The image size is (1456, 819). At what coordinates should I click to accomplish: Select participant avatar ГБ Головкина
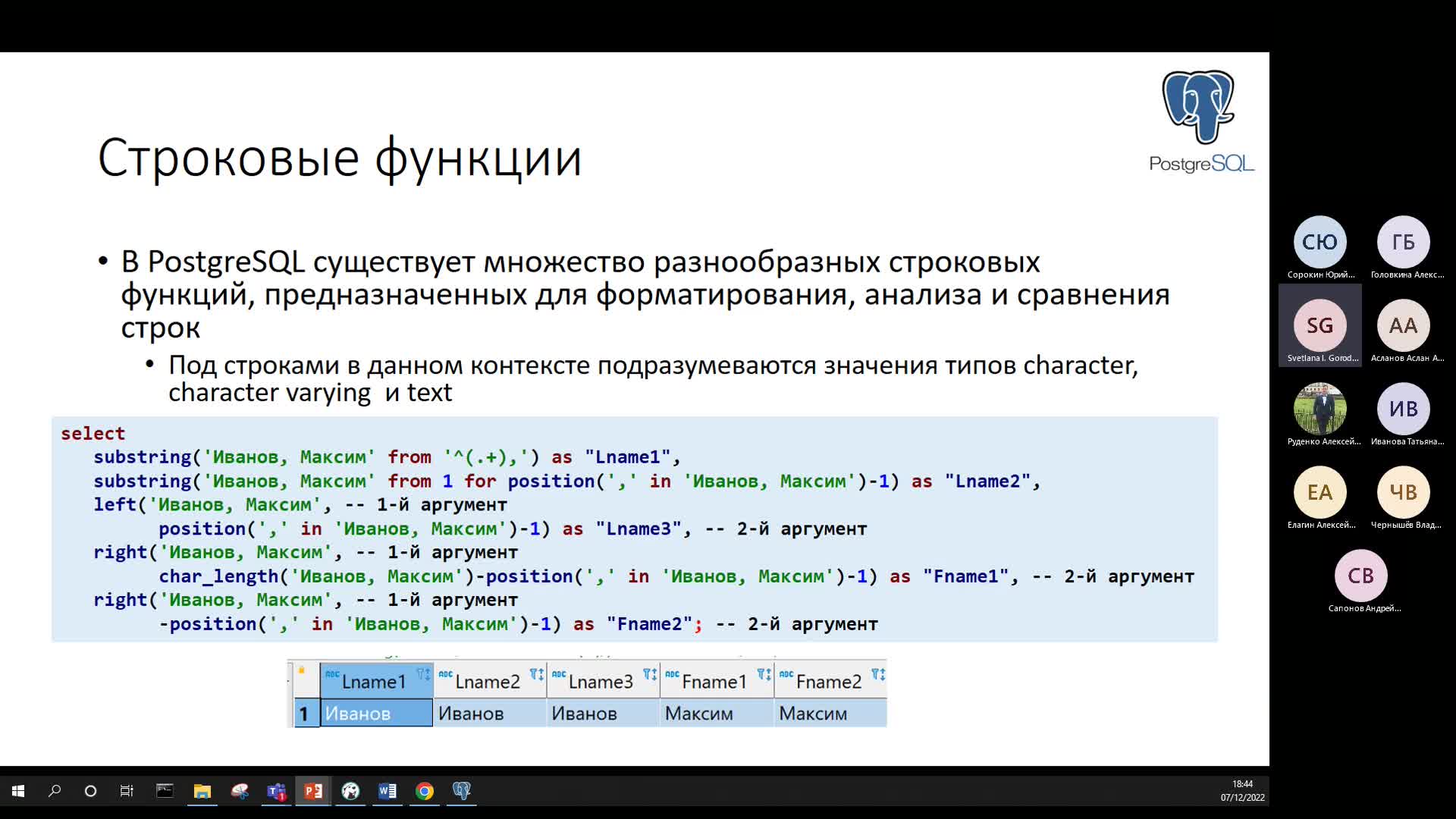tap(1403, 242)
